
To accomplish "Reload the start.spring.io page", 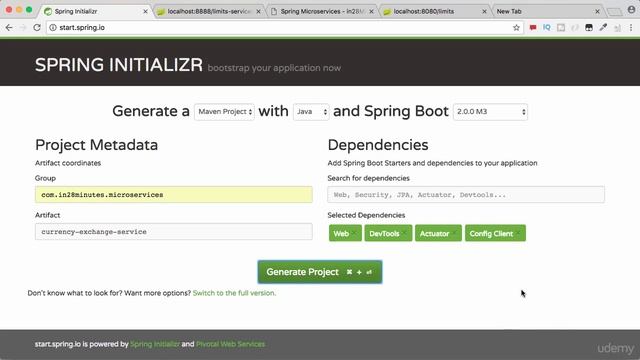I will 37,27.
